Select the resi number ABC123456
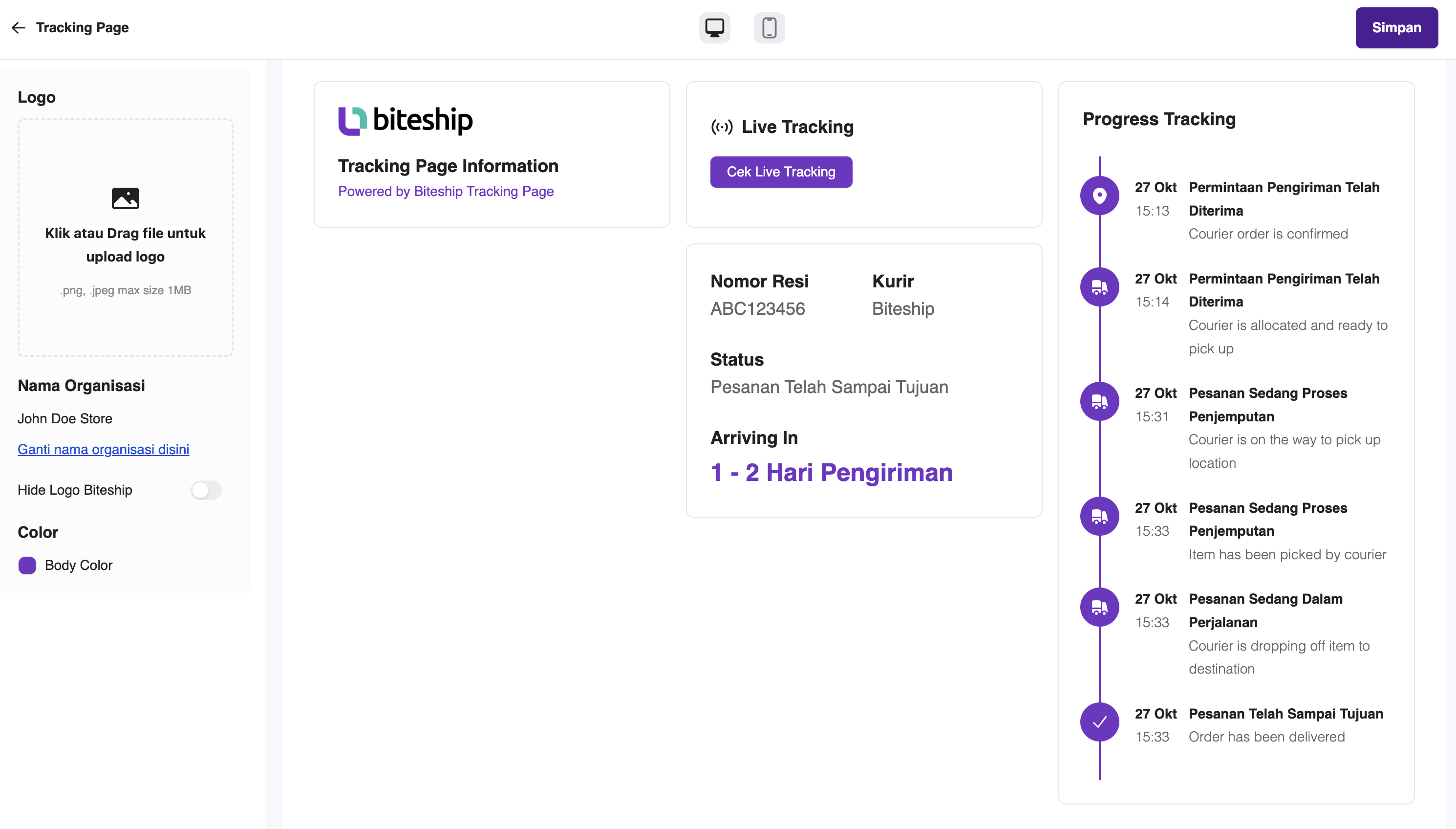Screen dimensions: 1456x829 pos(757,308)
